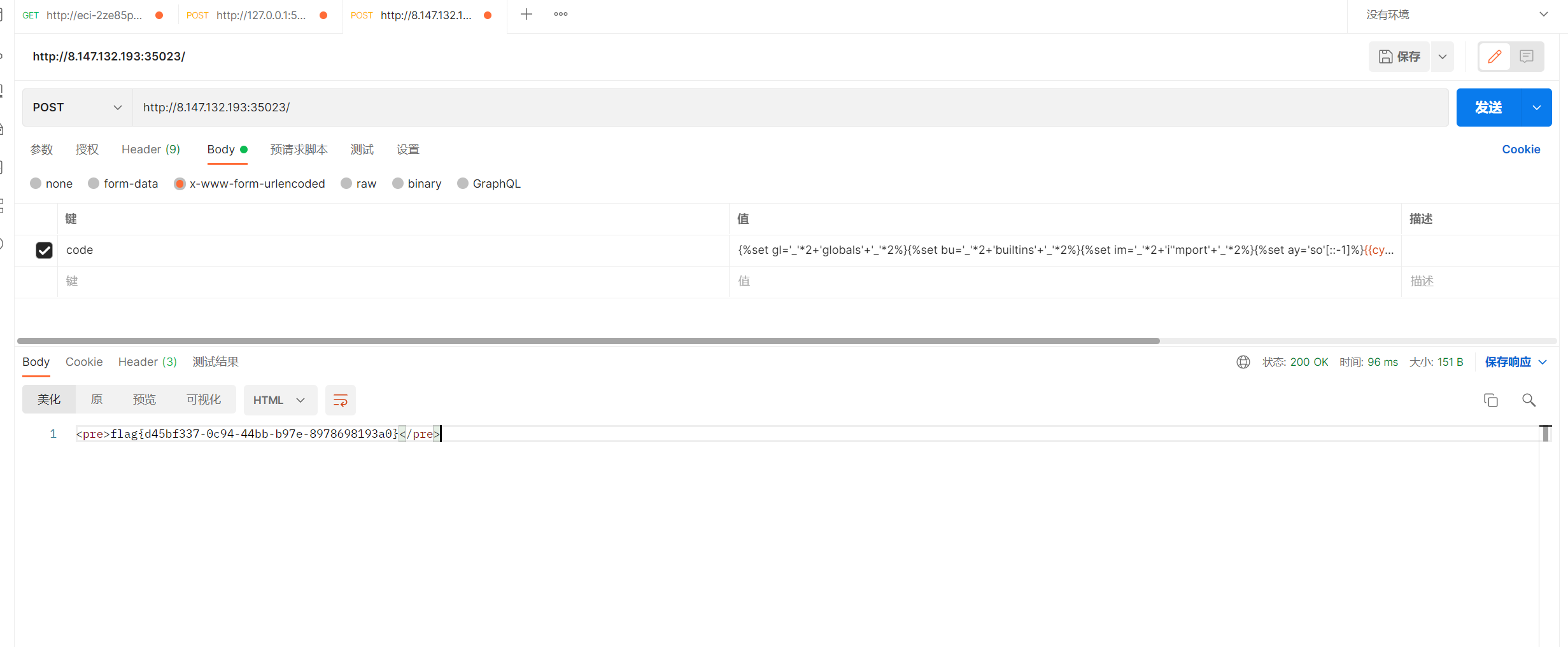Image resolution: width=1568 pixels, height=647 pixels.
Task: Click the 发送 send button
Action: 1488,108
